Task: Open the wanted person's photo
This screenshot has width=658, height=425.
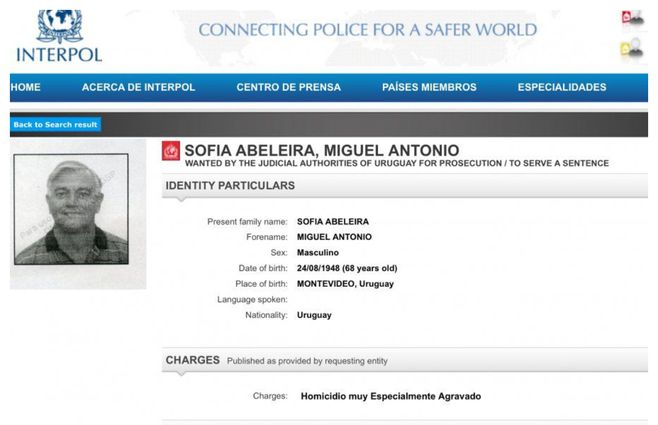Action: [72, 208]
